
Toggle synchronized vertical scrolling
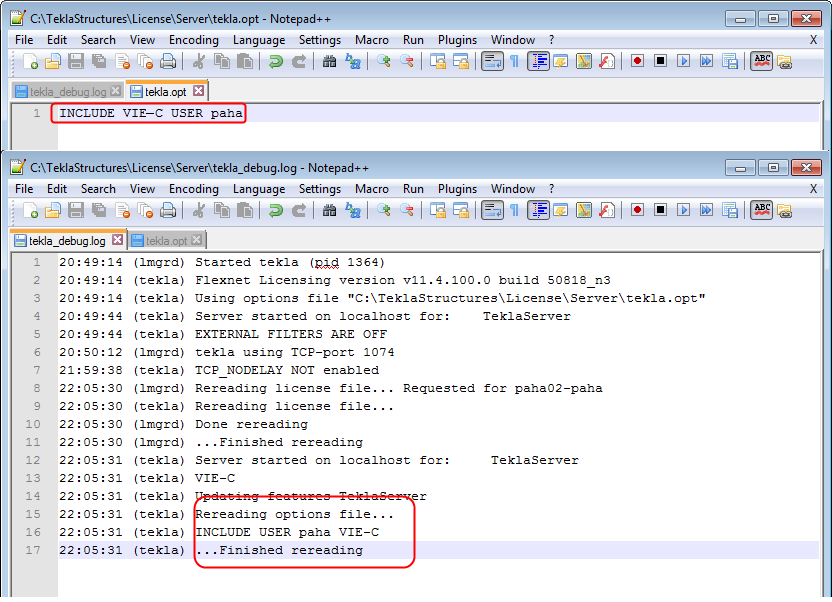440,61
